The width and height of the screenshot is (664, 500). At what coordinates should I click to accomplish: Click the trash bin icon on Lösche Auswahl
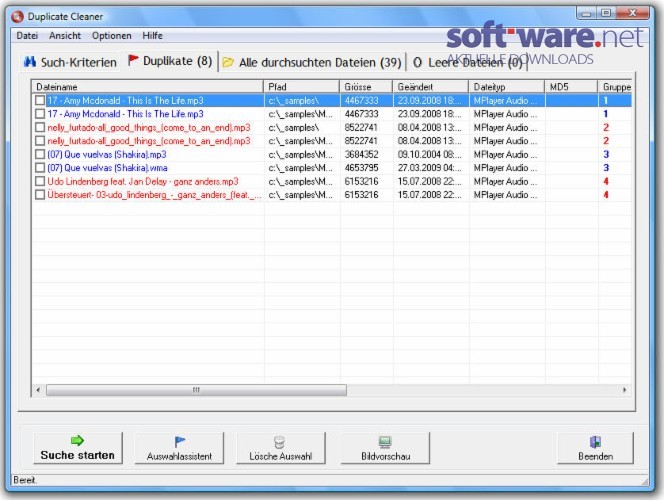click(279, 442)
